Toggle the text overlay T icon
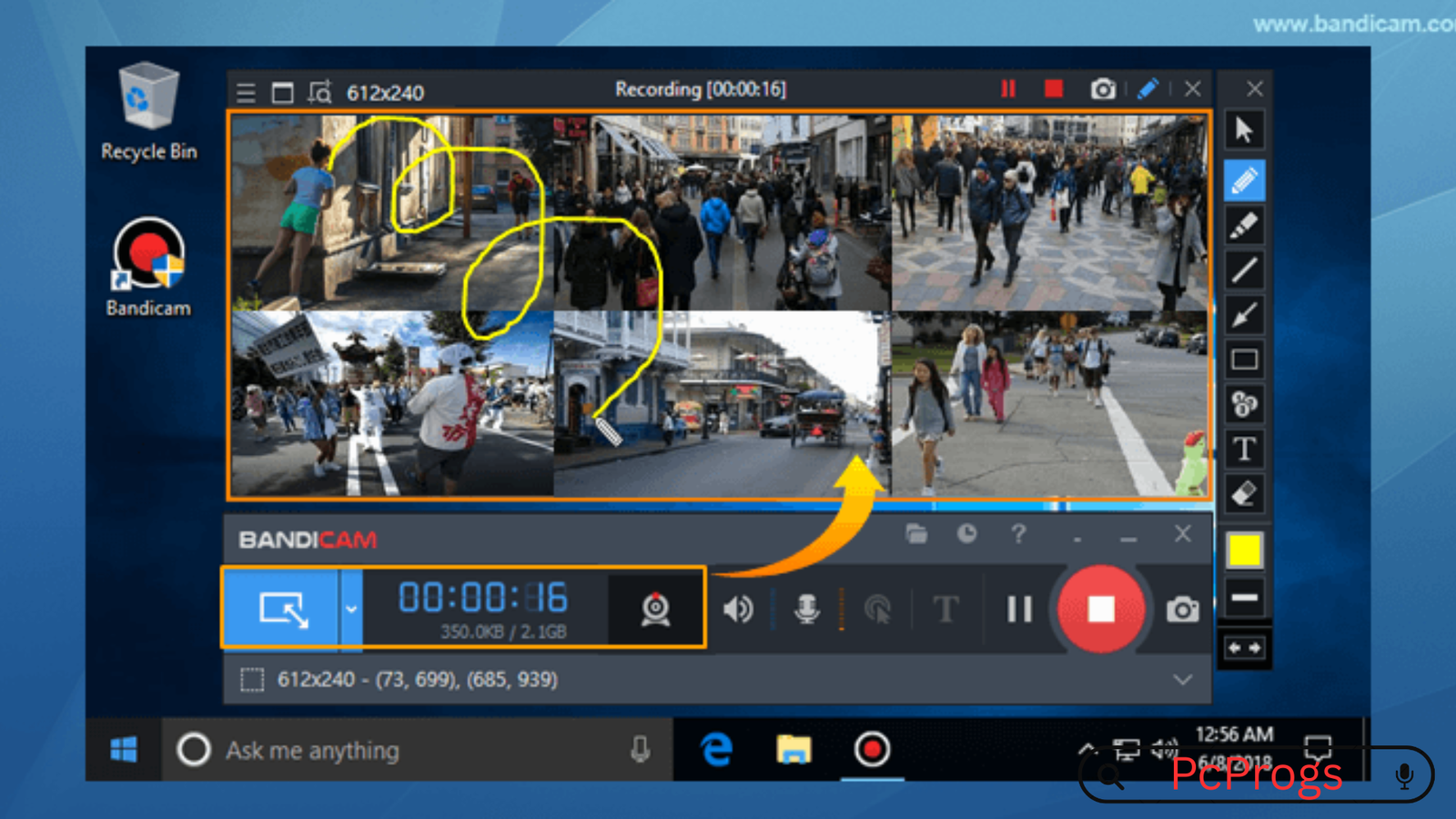Screen dimensions: 1456x819 pyautogui.click(x=945, y=609)
